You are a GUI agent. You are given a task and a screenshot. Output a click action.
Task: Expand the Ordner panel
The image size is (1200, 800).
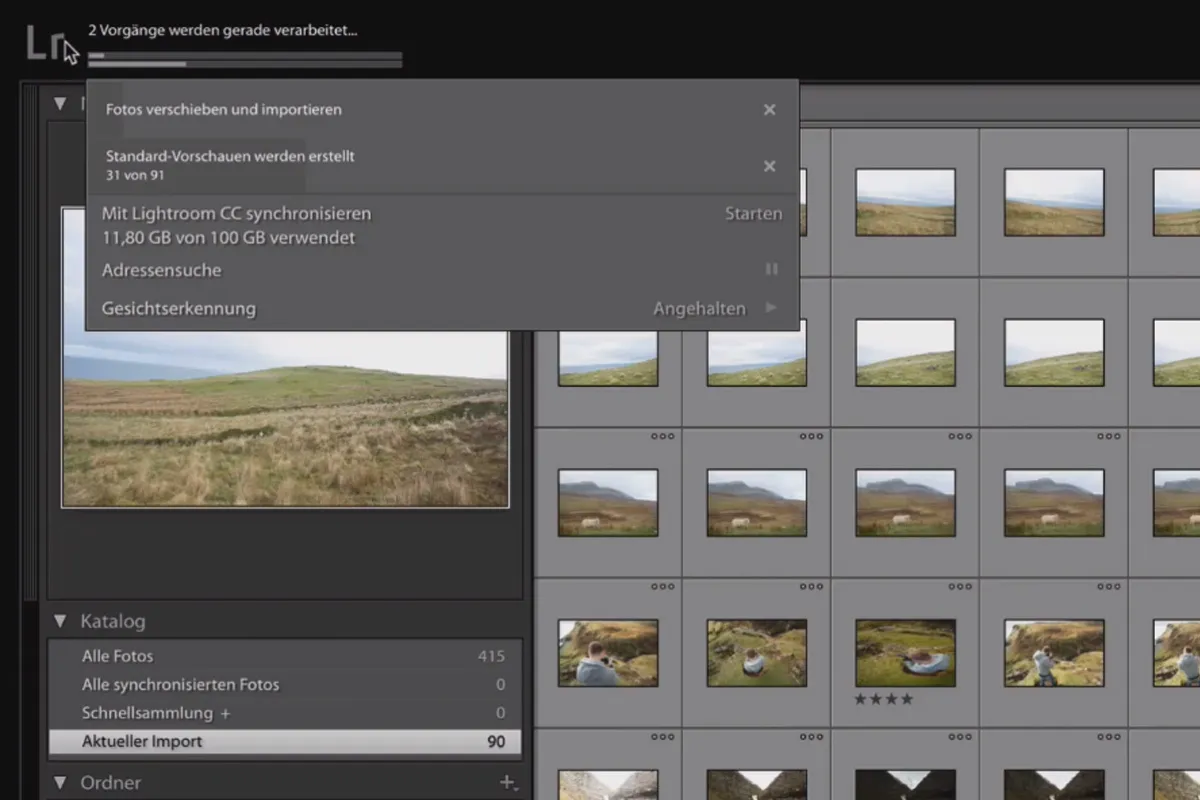(x=60, y=783)
